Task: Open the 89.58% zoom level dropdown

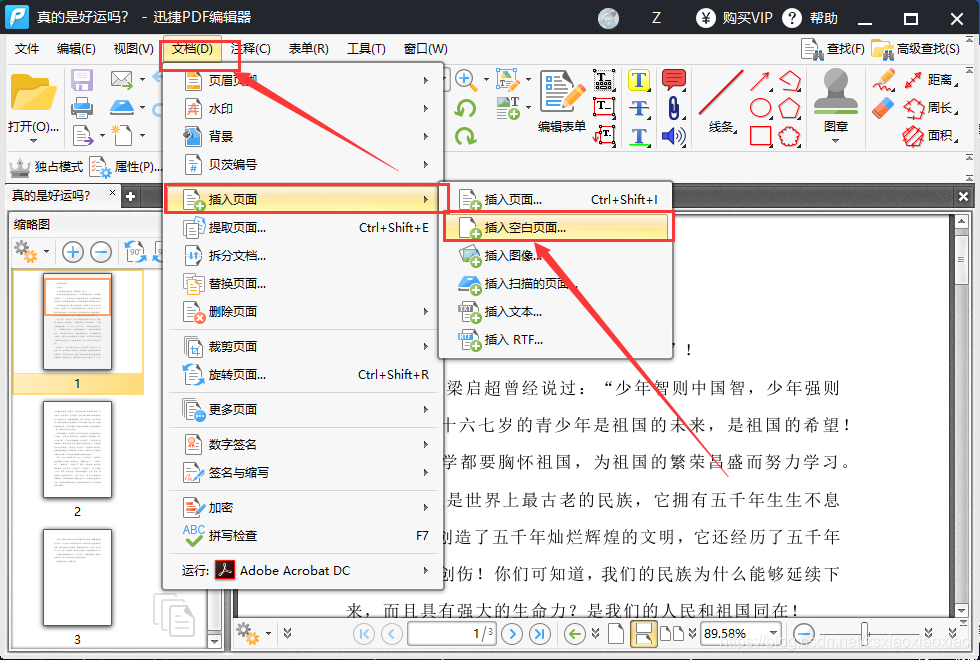Action: (x=774, y=633)
